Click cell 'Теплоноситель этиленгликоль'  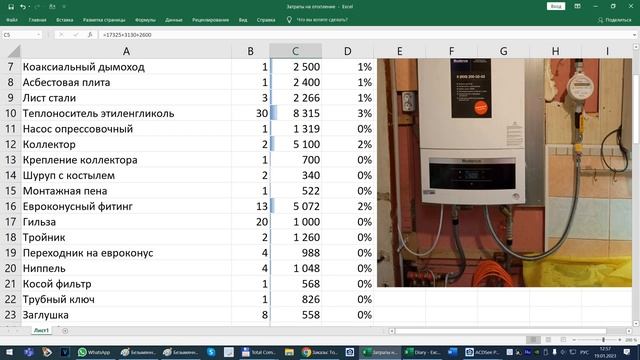(126, 113)
